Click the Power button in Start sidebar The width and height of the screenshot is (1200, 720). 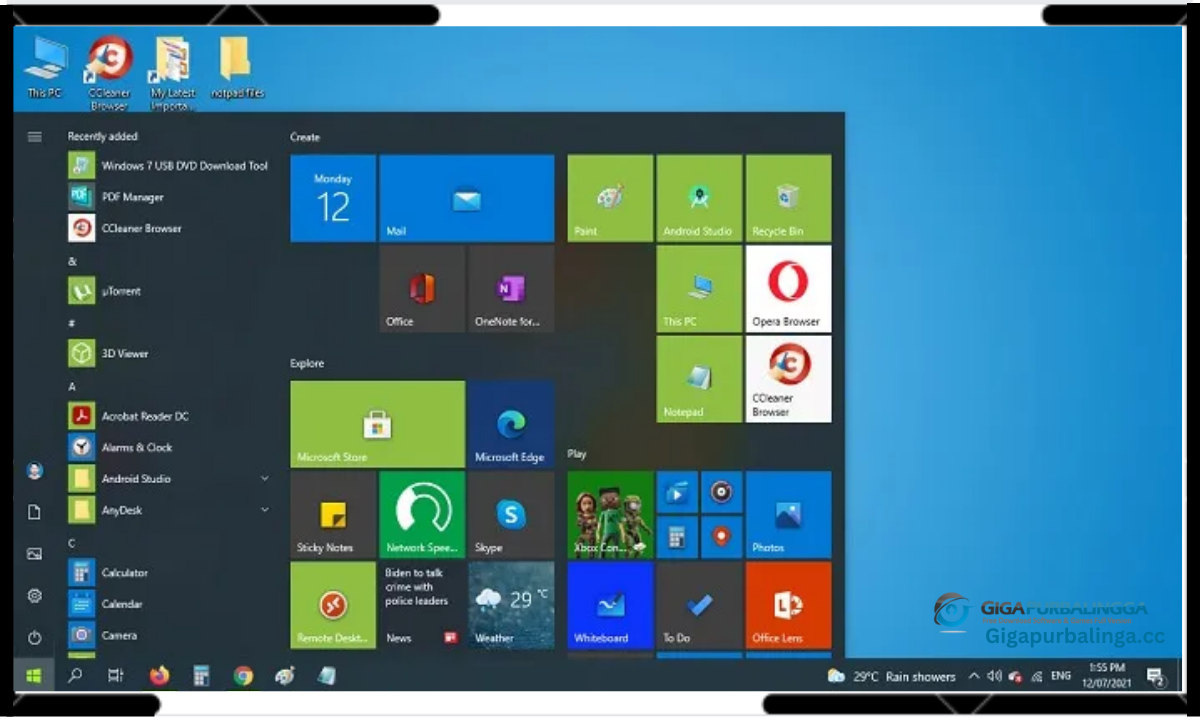click(x=35, y=637)
